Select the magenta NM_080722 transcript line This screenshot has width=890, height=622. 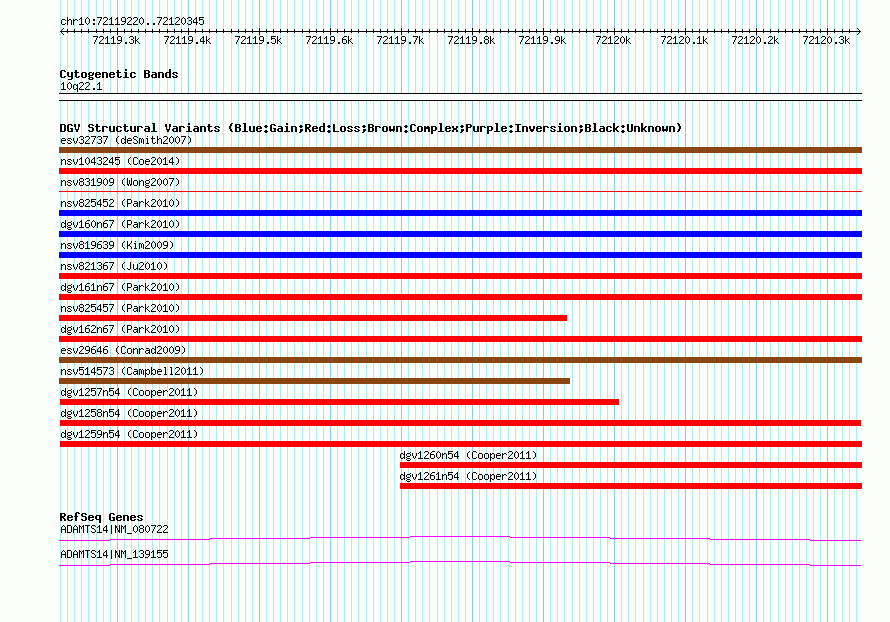click(460, 538)
